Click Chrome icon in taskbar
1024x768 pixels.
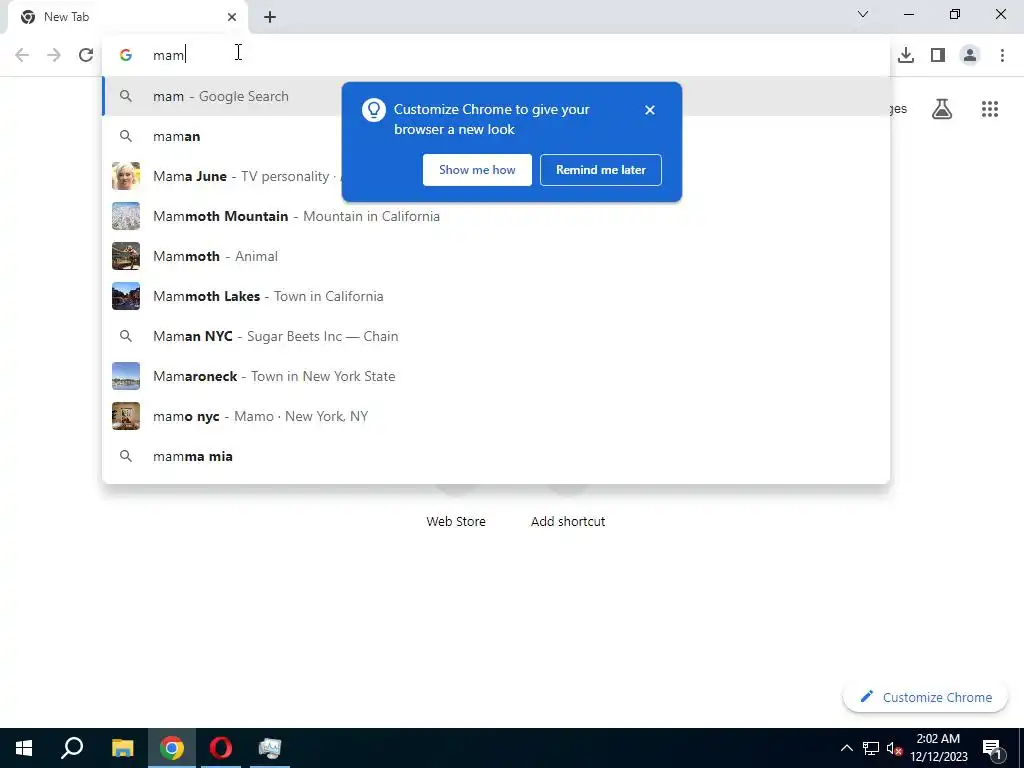pyautogui.click(x=172, y=748)
